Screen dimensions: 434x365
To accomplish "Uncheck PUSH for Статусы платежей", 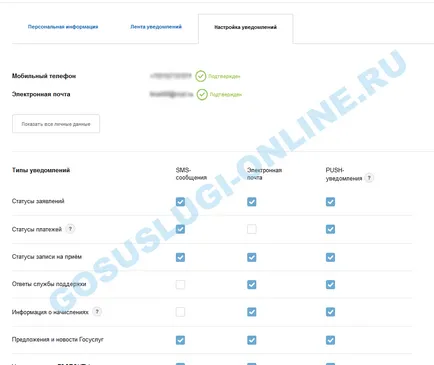I will 330,229.
